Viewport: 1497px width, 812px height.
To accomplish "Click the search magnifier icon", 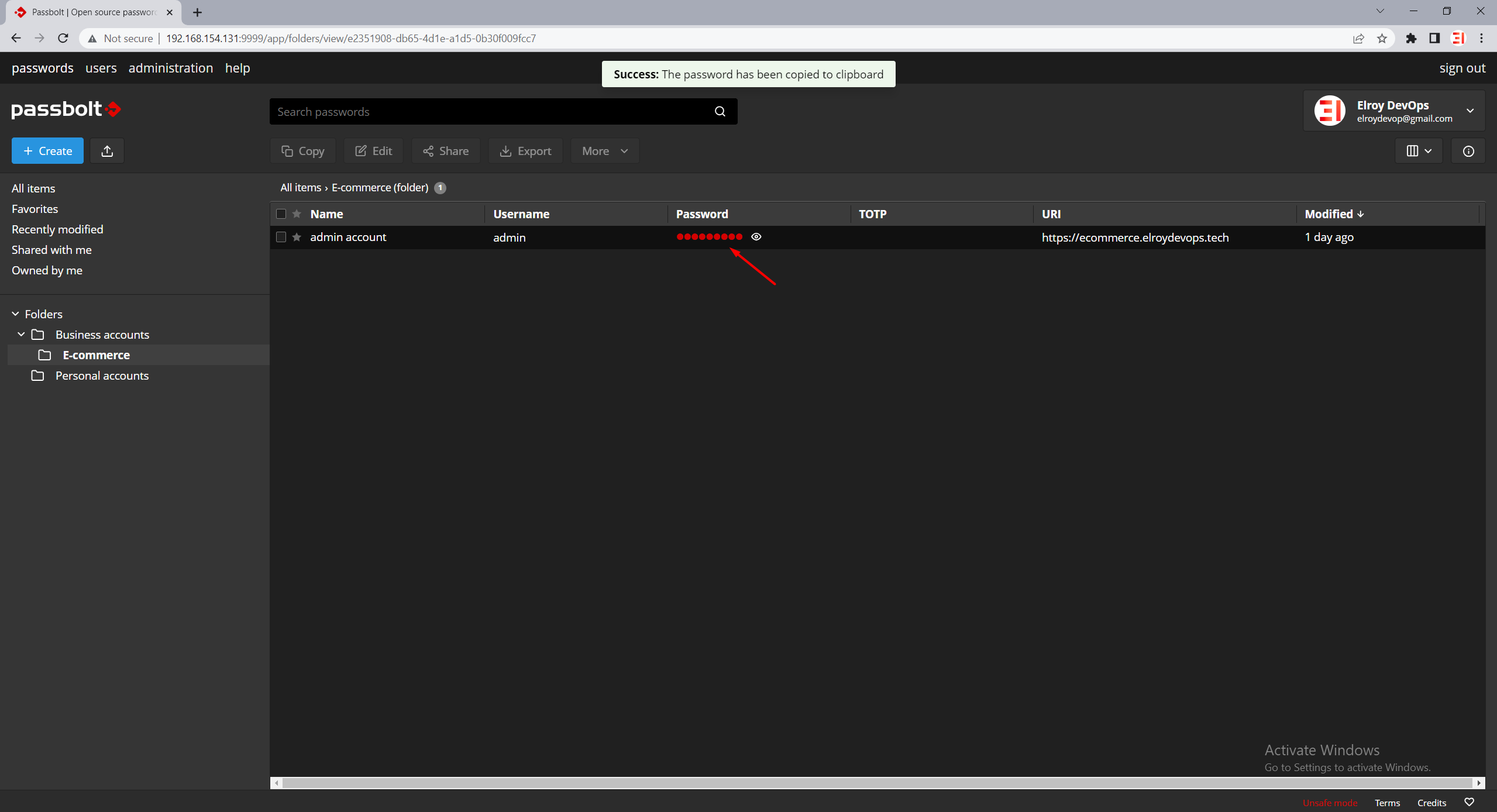I will point(720,111).
